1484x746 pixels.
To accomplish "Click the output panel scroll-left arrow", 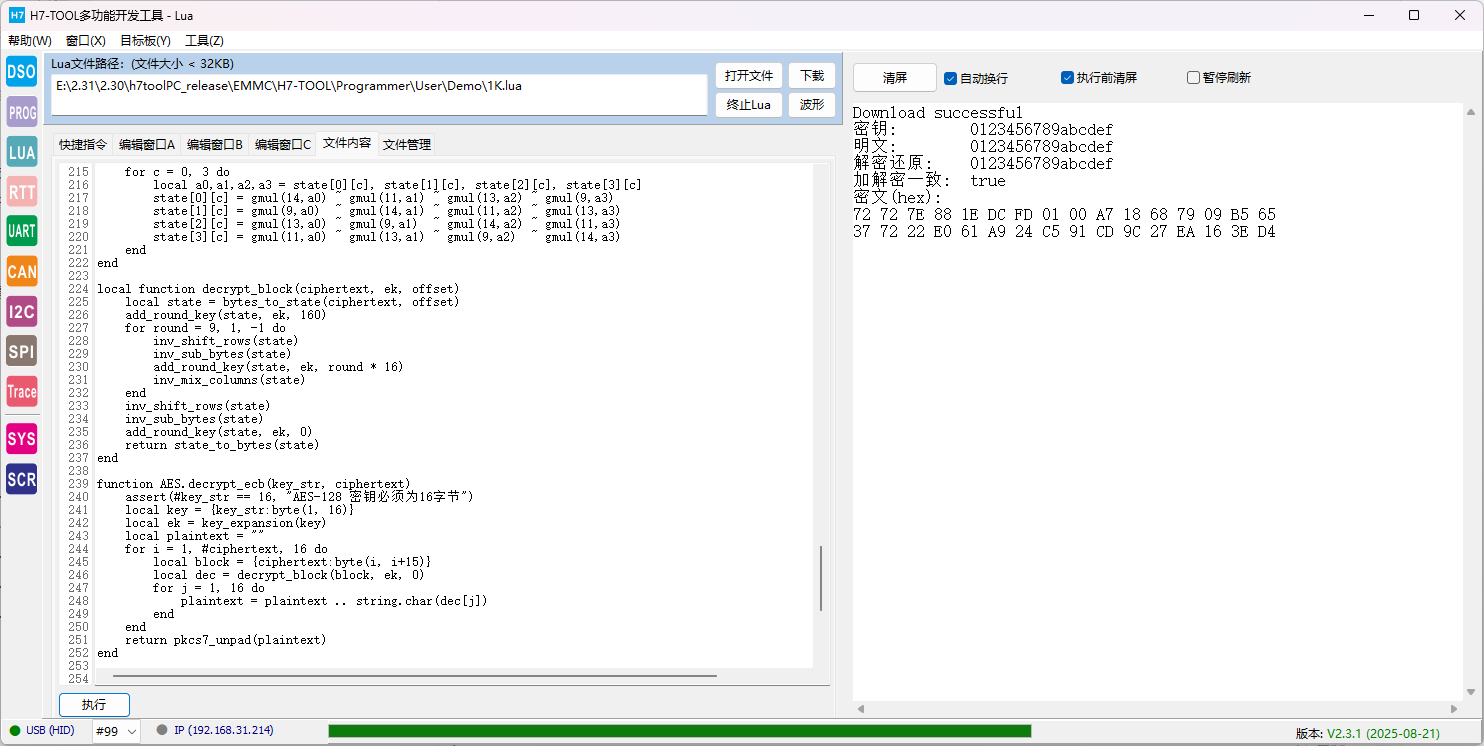I will pos(860,709).
